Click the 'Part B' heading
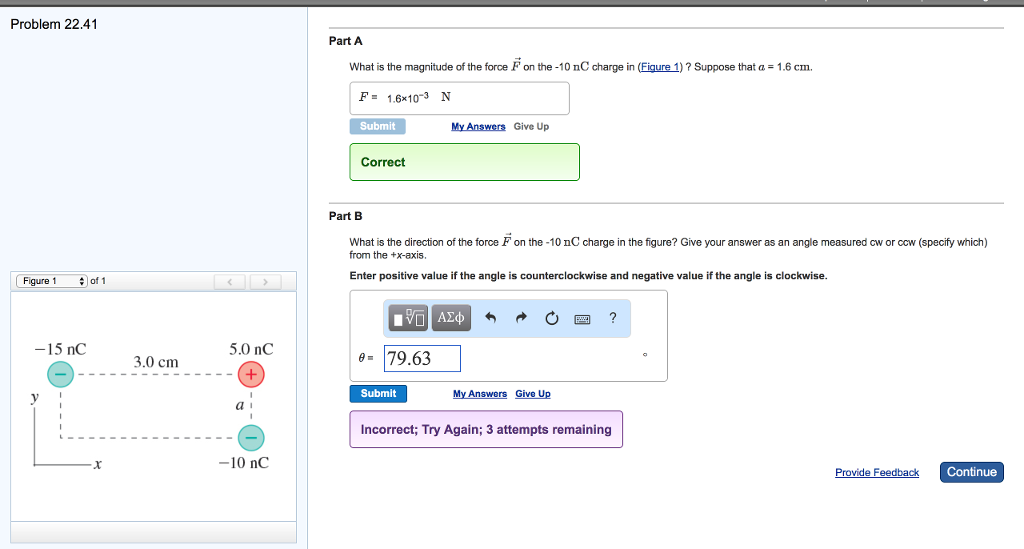Screen dimensions: 1024x549 (345, 216)
